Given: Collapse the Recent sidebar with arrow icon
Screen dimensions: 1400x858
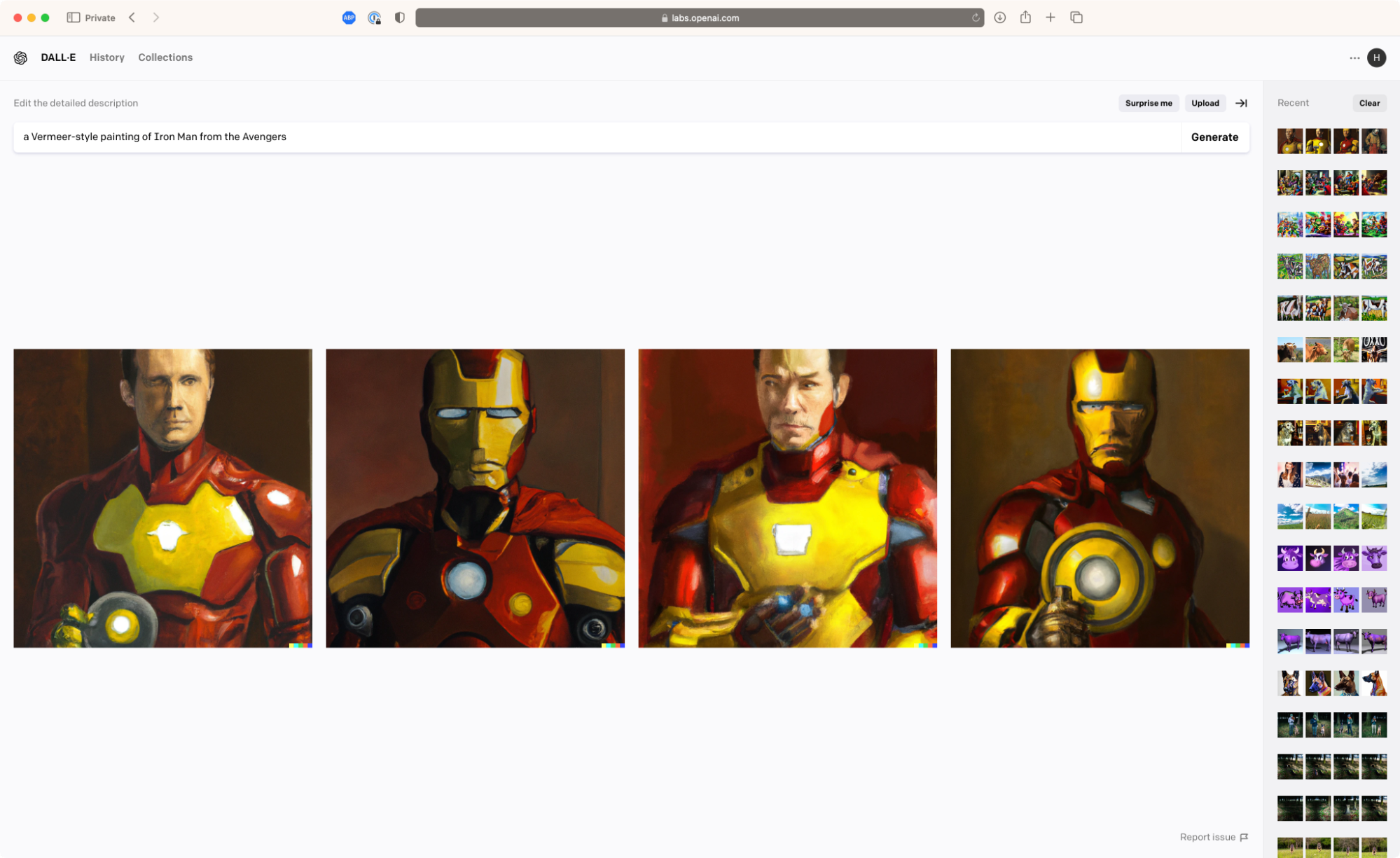Looking at the screenshot, I should [x=1241, y=103].
